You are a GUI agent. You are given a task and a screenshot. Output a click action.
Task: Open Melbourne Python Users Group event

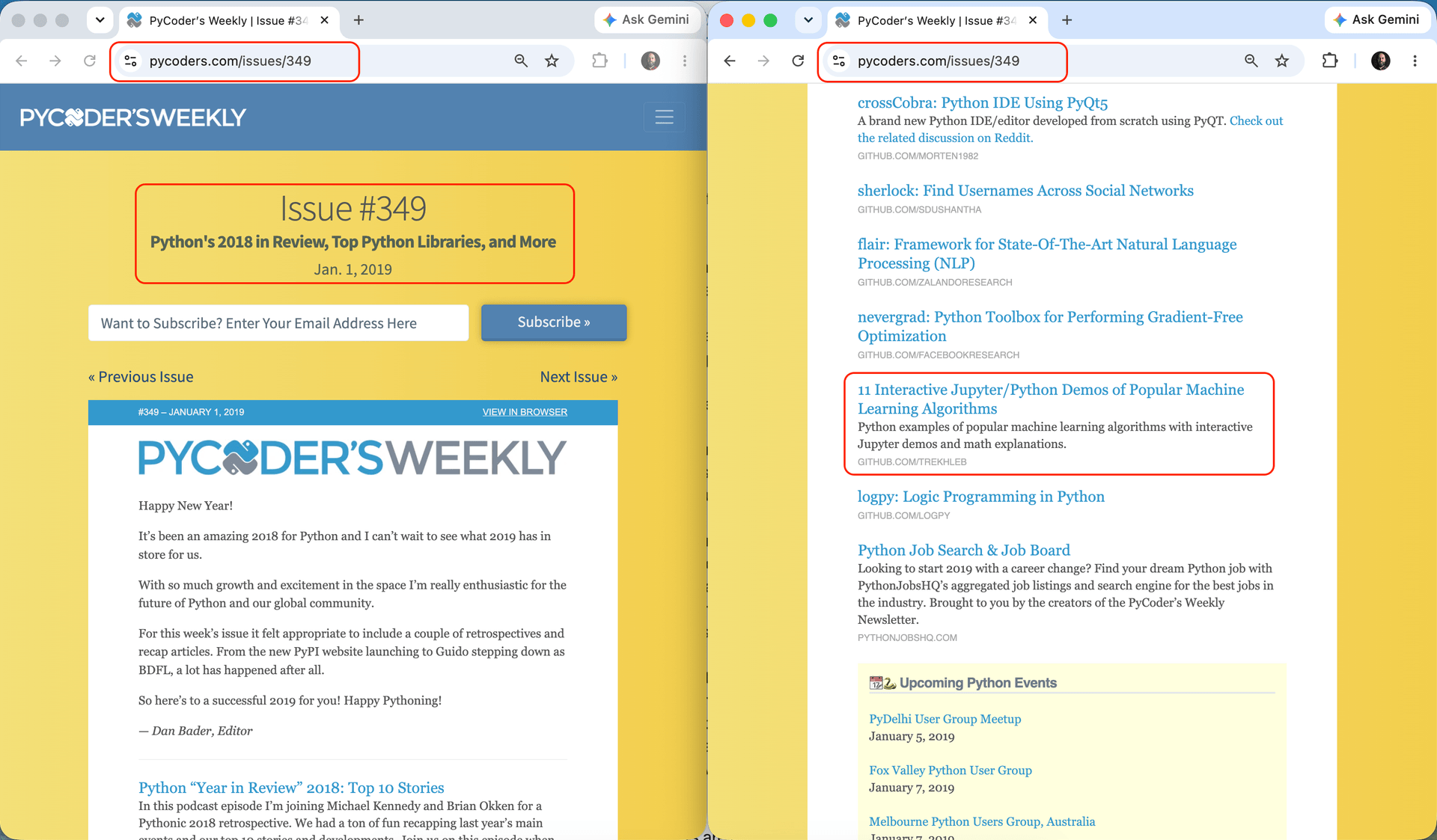(982, 821)
